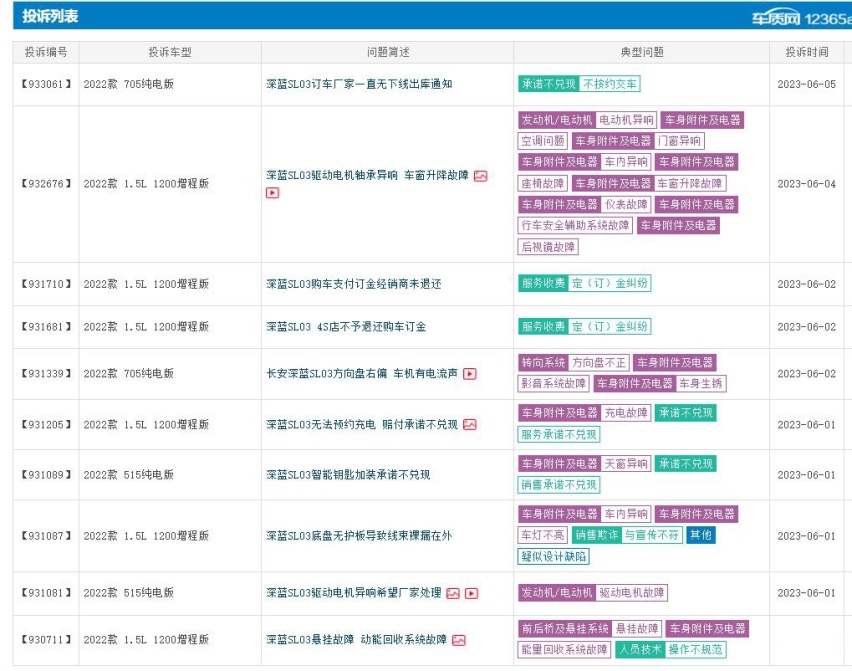Open complaint 长安深蓝SL03方向盘右偏 车机有电流声
Image resolution: width=852 pixels, height=671 pixels.
click(x=362, y=373)
